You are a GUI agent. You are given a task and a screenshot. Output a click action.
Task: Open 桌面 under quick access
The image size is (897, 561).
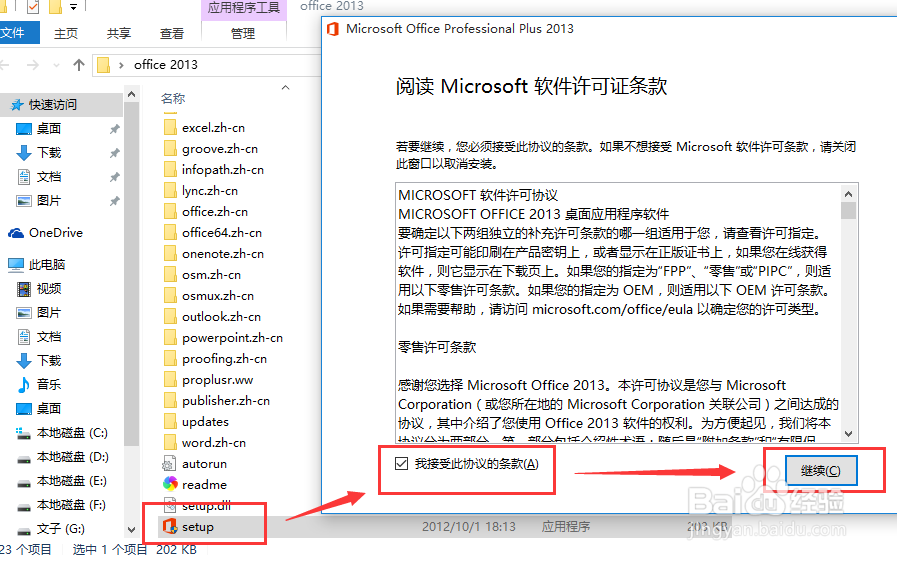[x=49, y=129]
